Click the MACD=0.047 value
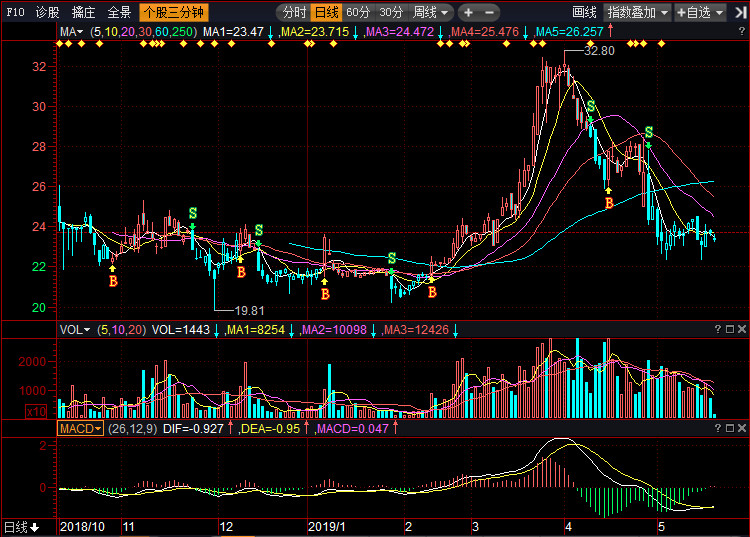Viewport: 750px width, 537px height. [x=353, y=428]
